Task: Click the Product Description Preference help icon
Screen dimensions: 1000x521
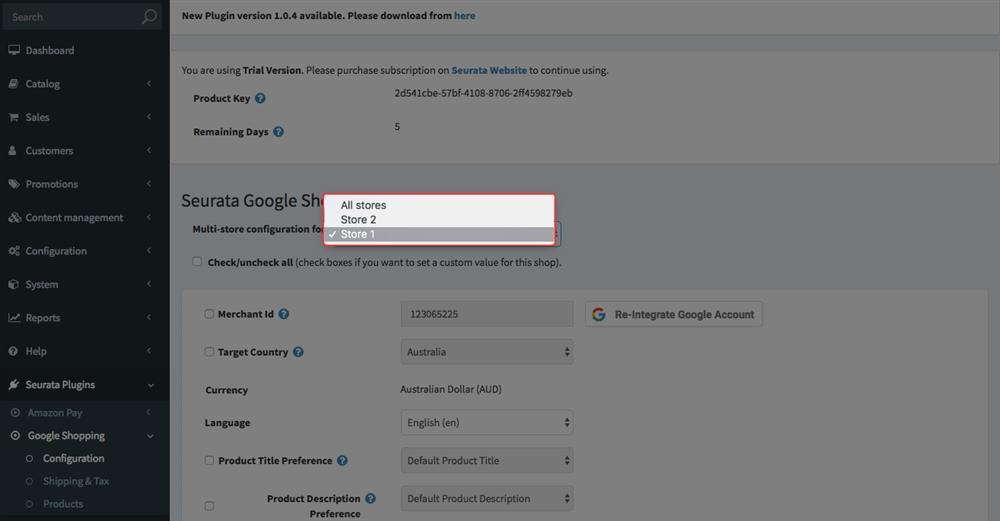Action: click(371, 499)
